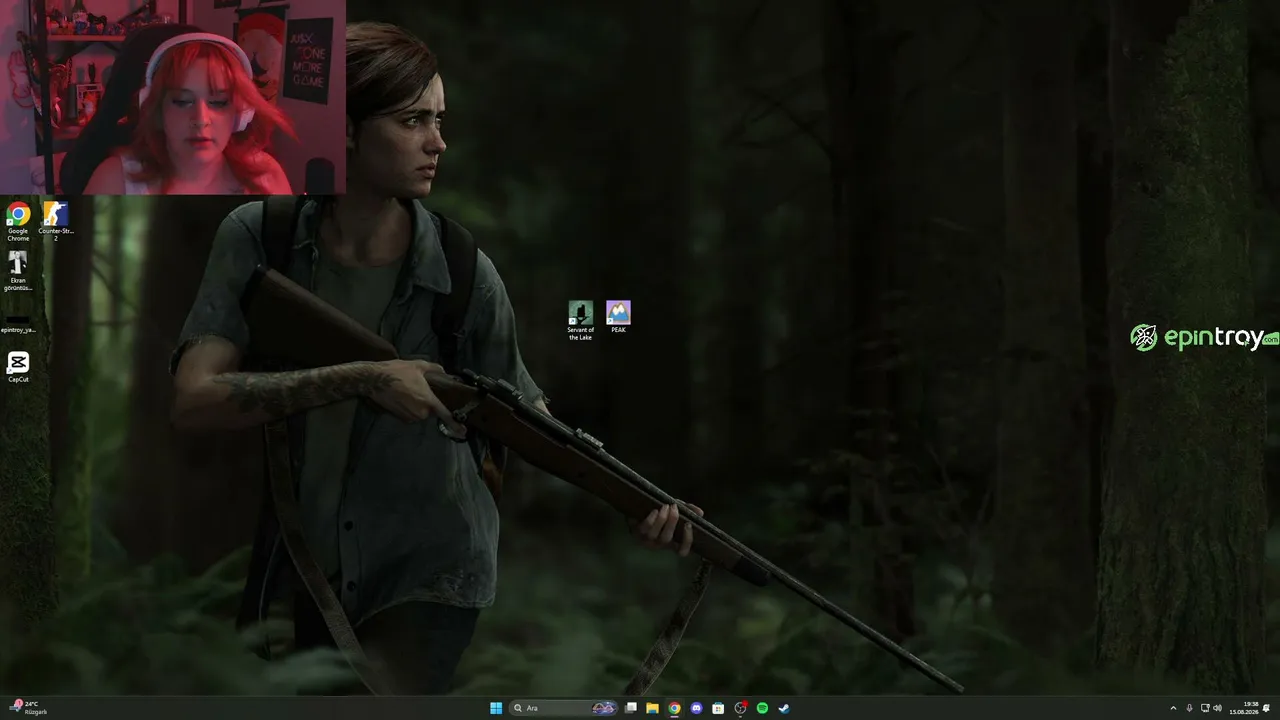The image size is (1280, 720).
Task: Click the search highlight image in search box
Action: [x=604, y=708]
